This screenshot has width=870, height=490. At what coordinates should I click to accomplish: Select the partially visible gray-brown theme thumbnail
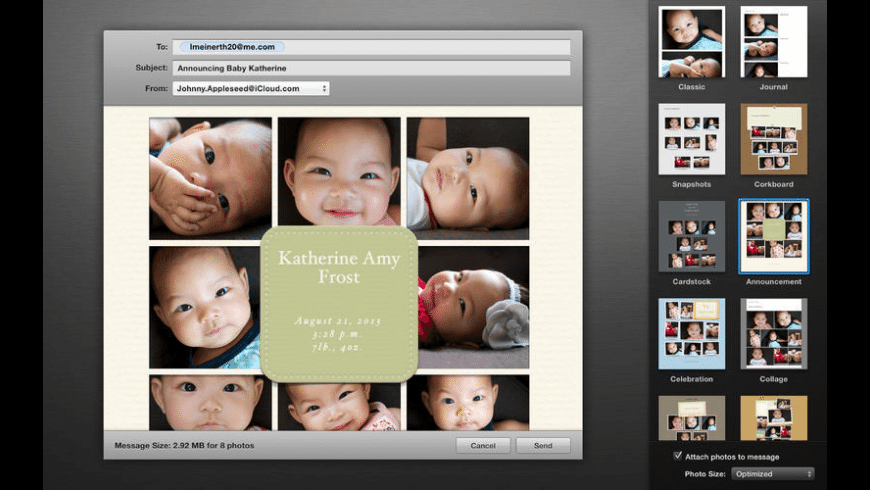[691, 418]
